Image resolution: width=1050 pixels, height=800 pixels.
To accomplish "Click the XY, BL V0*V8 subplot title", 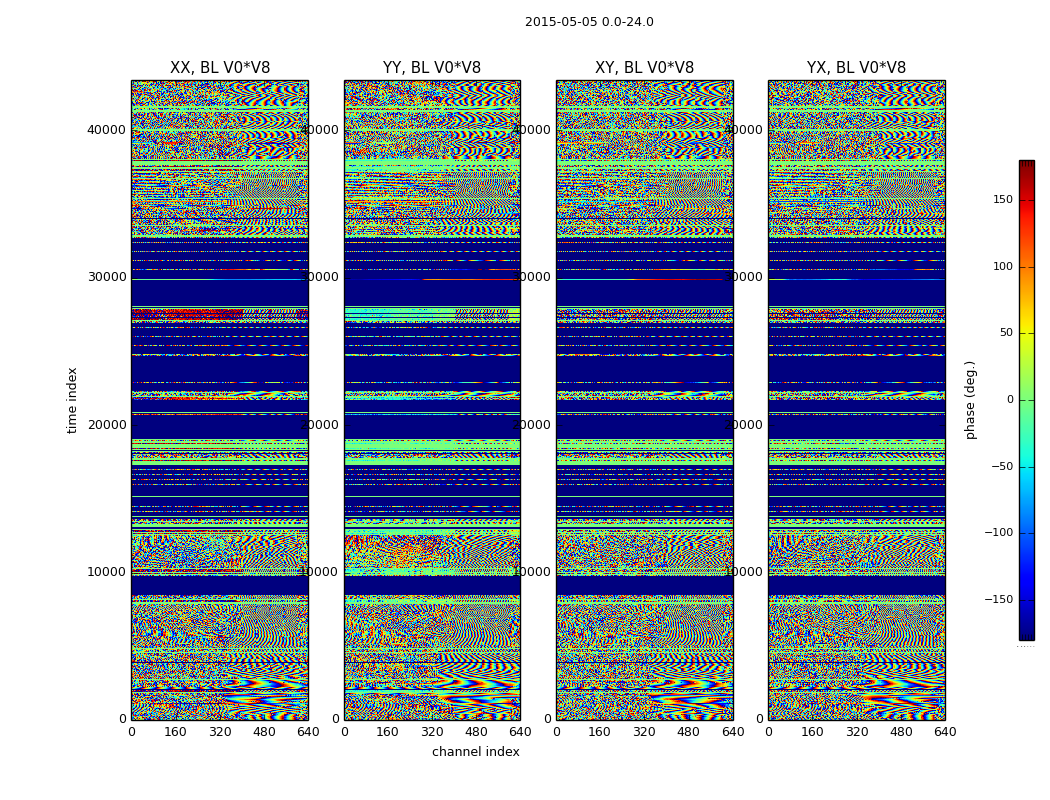I will [x=644, y=68].
